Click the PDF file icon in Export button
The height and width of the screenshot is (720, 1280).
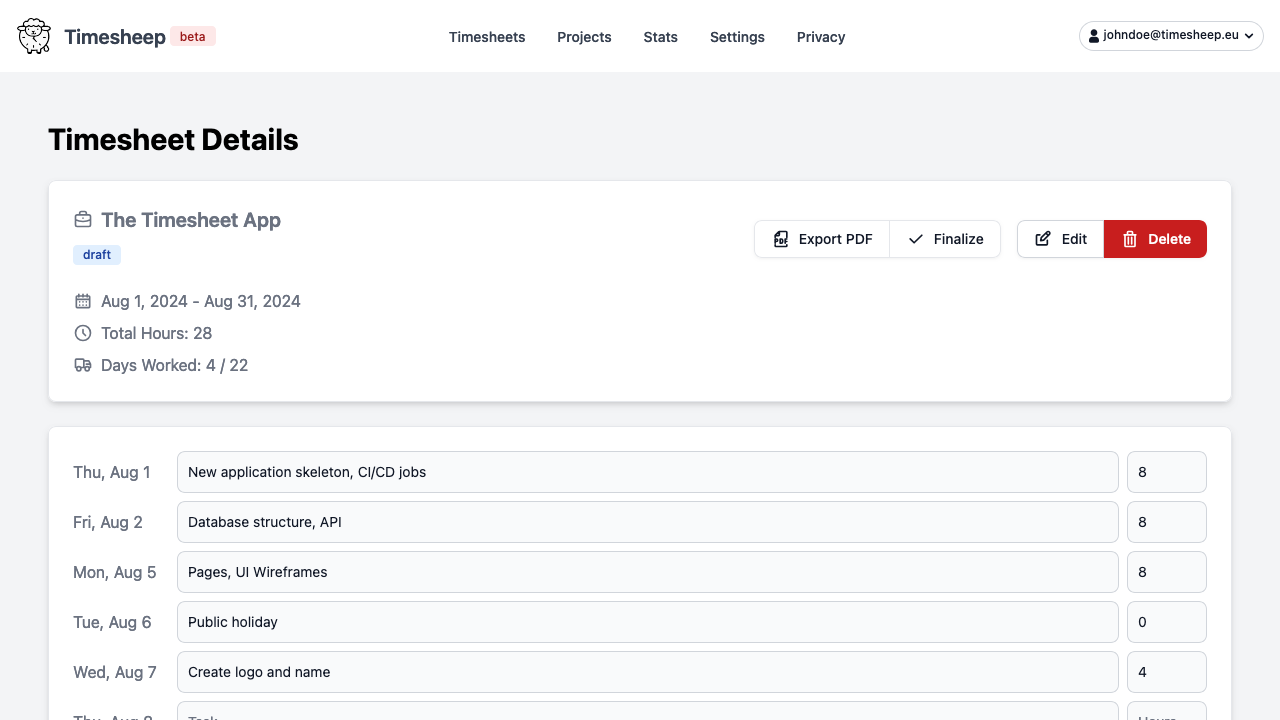(781, 239)
